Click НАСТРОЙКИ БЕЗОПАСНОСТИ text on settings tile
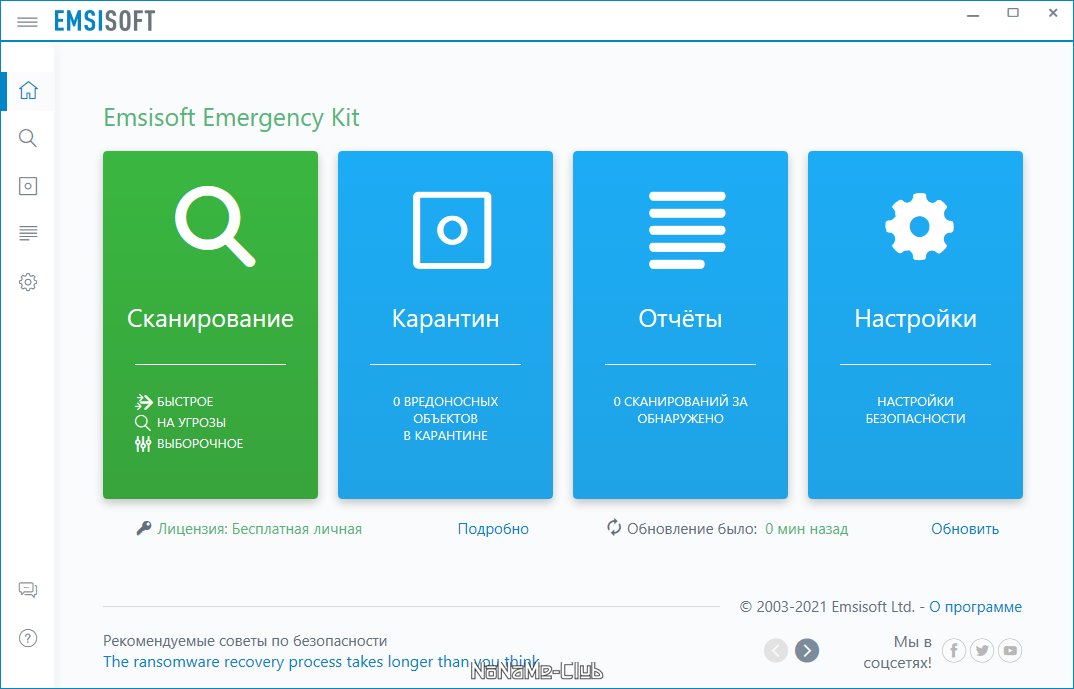Screen dimensions: 1074x689 [915, 410]
